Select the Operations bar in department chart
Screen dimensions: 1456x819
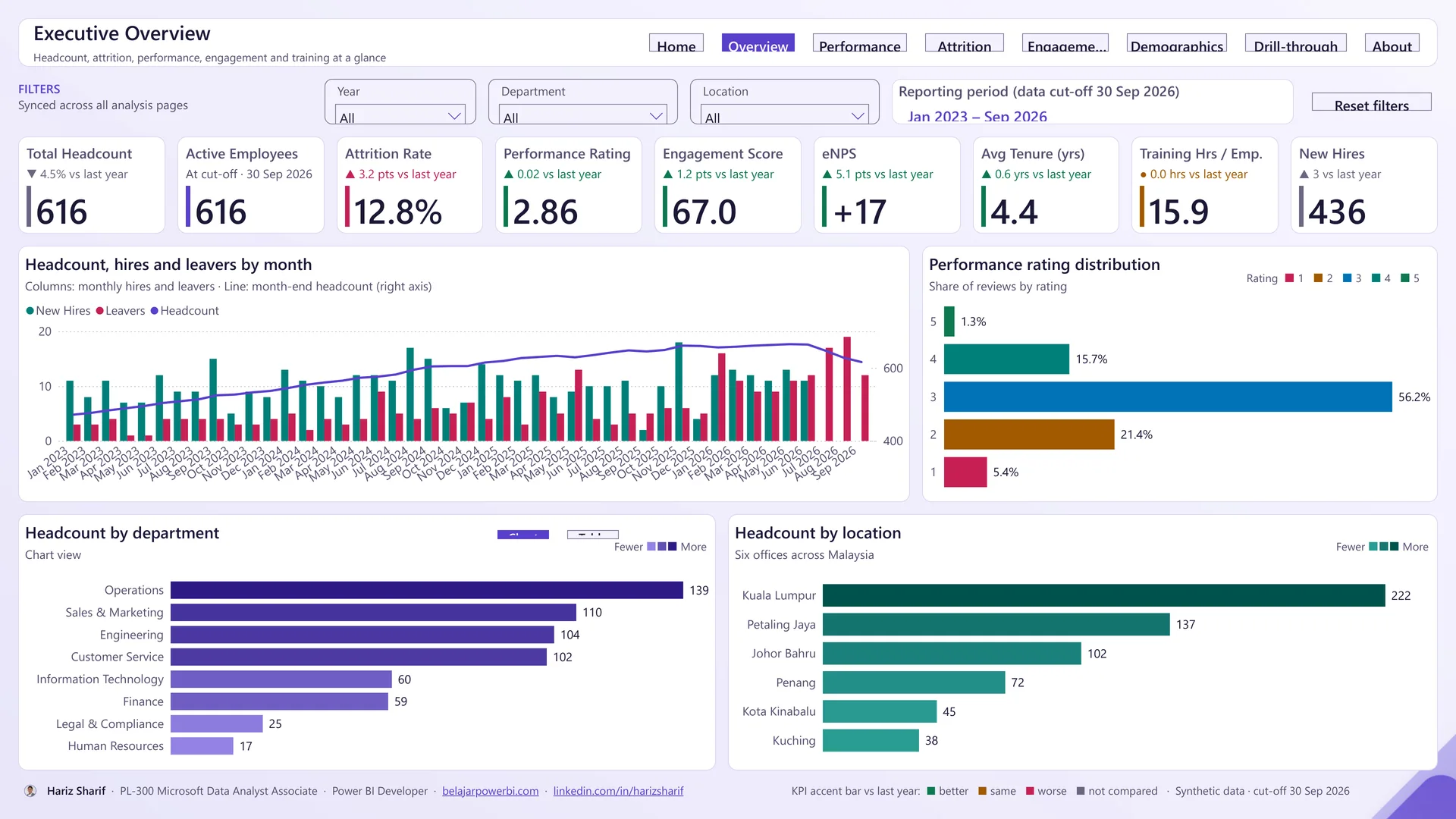pos(427,590)
